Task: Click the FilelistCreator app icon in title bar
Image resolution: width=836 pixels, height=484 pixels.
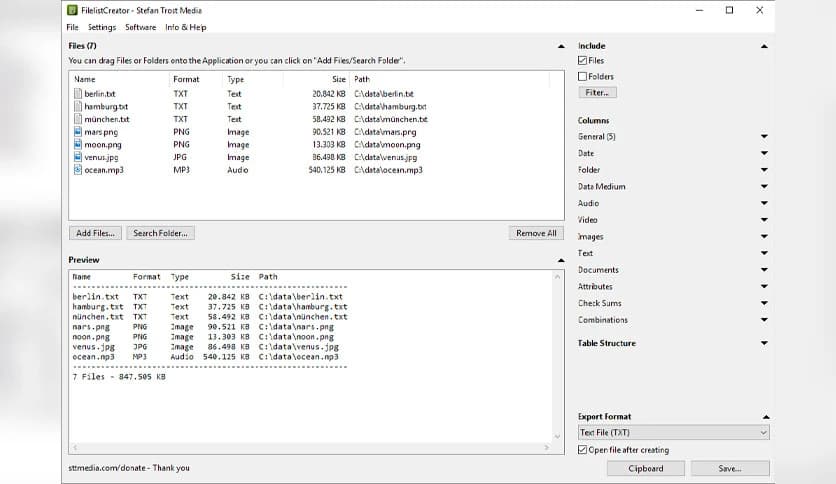Action: click(72, 10)
